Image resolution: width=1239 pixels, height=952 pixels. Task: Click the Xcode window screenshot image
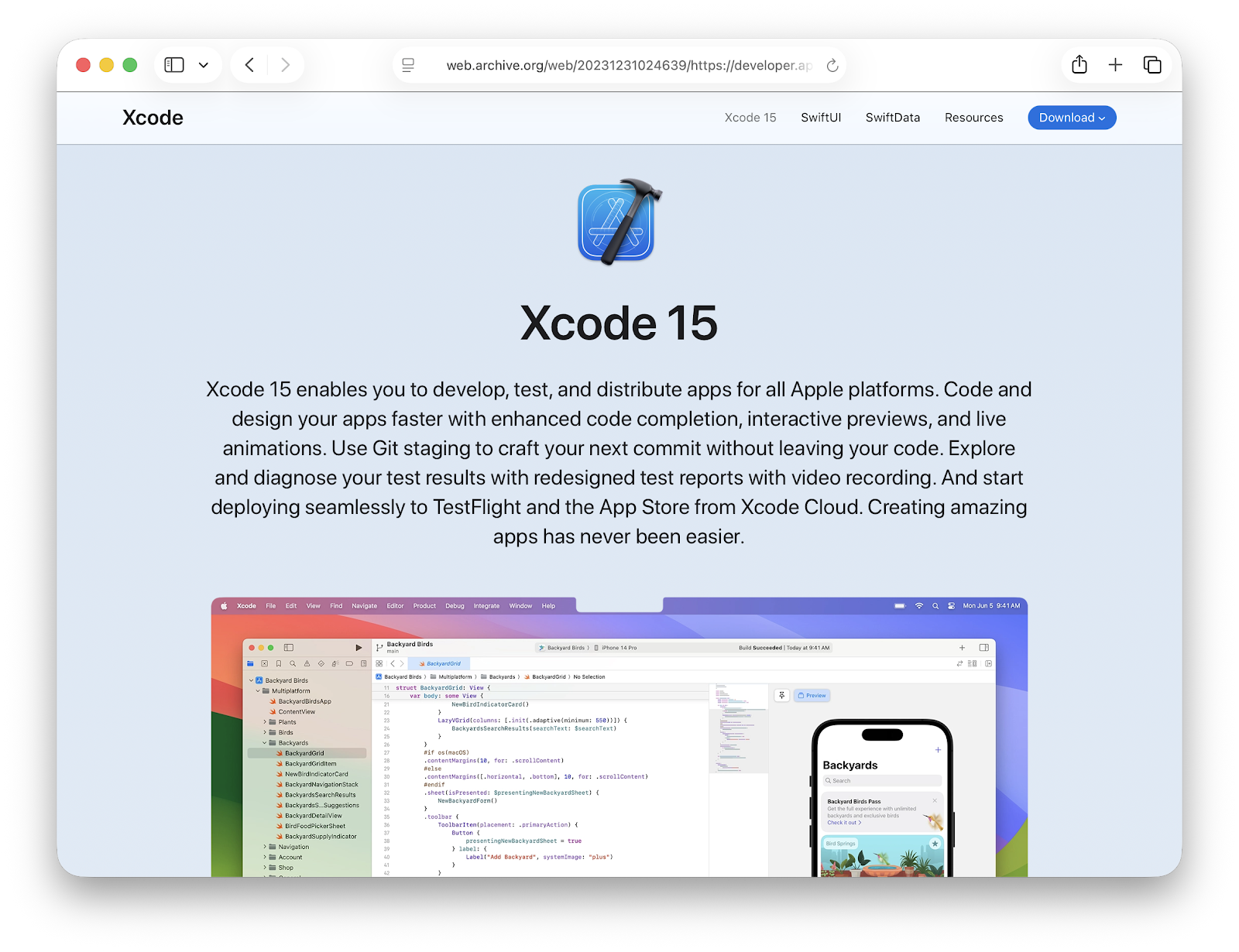coord(619,737)
